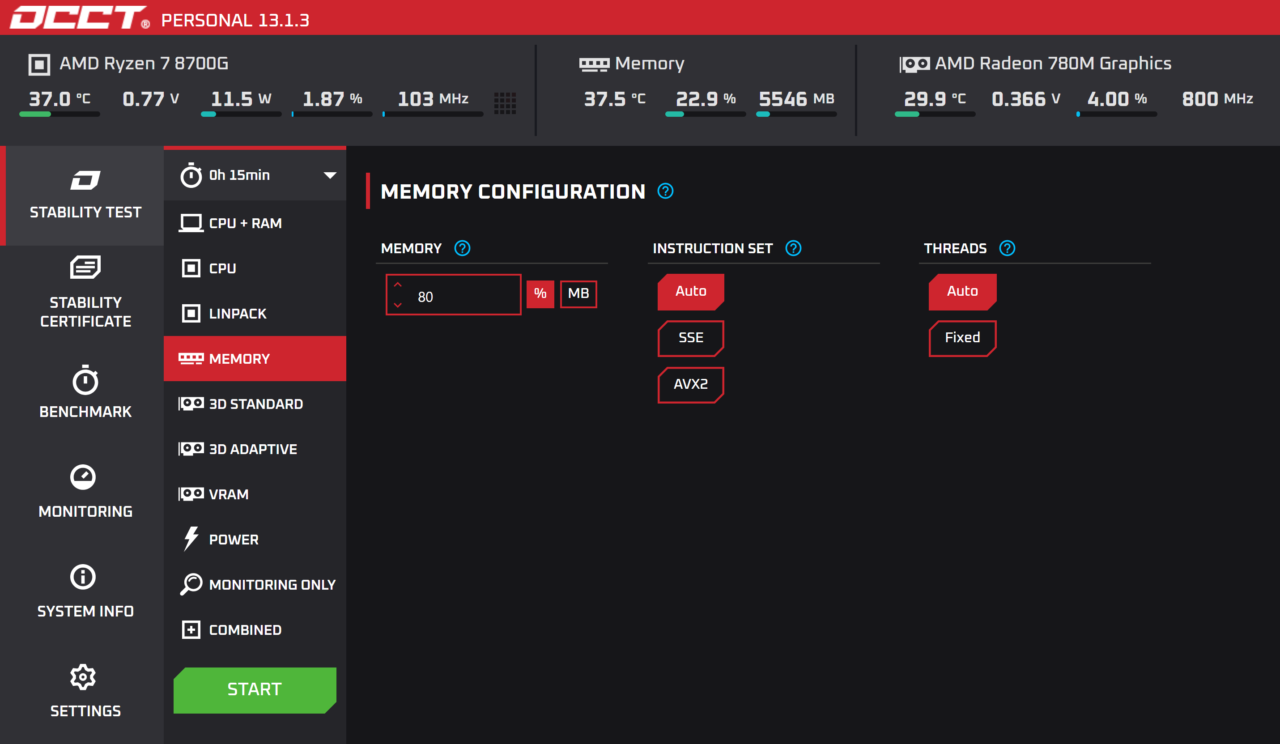The image size is (1280, 744).
Task: Open the POWER test label
Action: point(234,539)
